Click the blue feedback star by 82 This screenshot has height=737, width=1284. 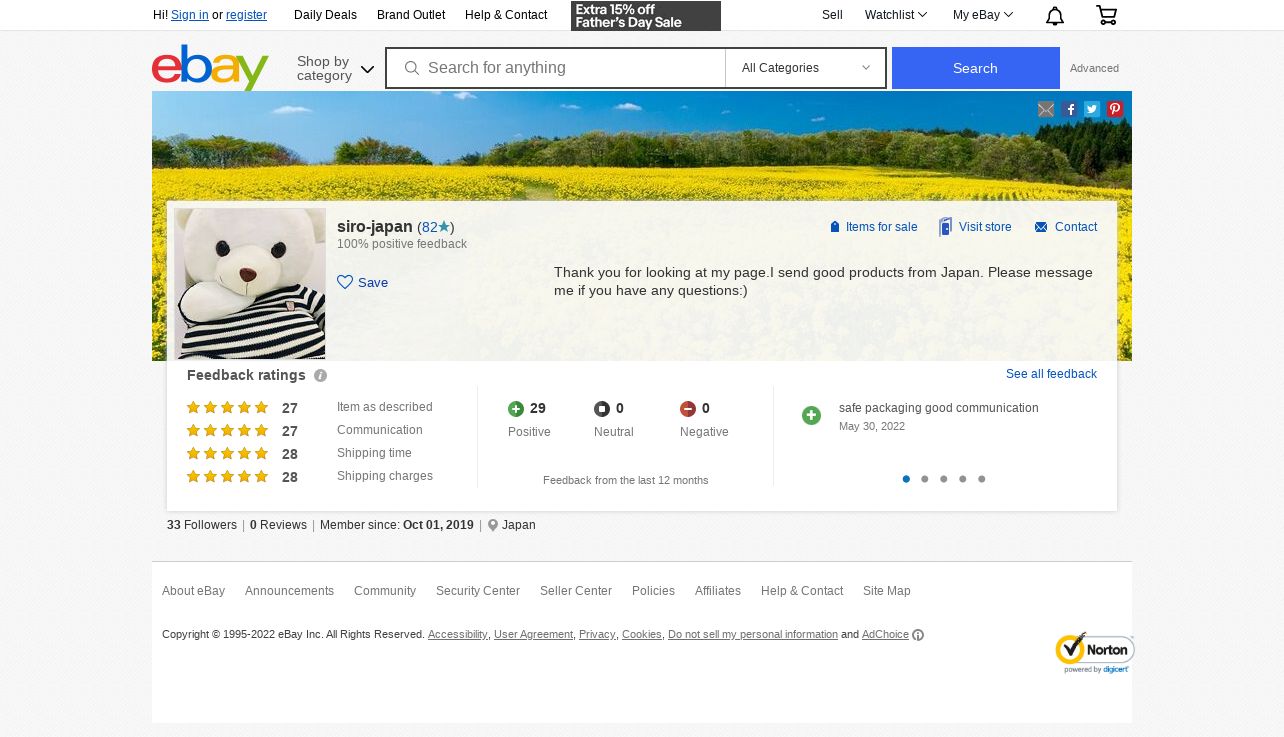pos(444,227)
